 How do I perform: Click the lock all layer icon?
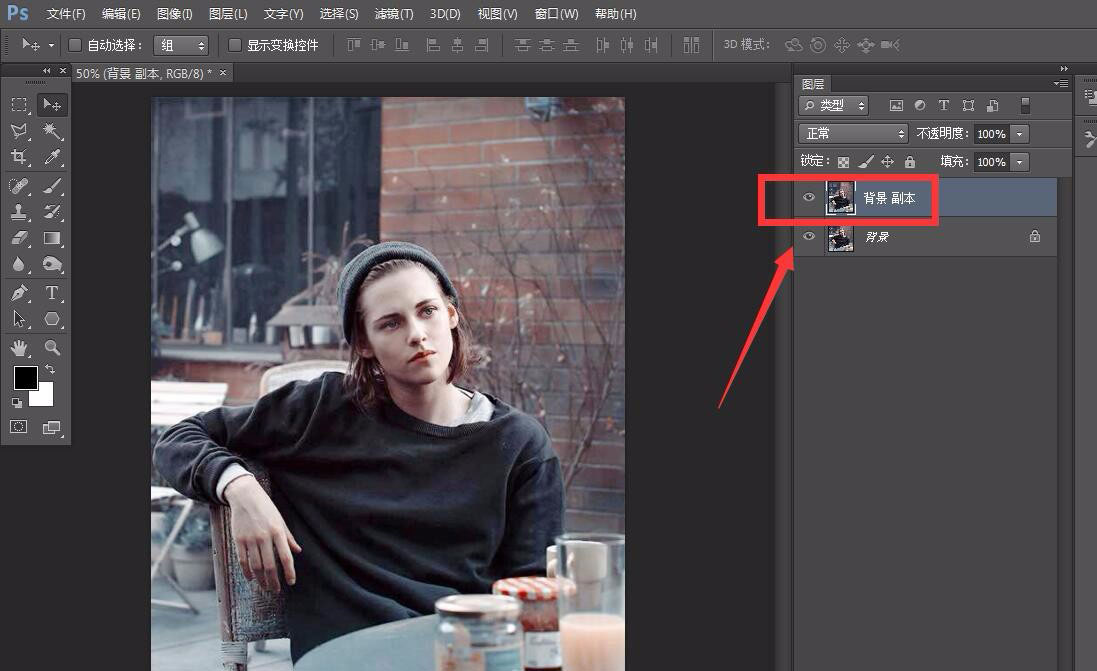pyautogui.click(x=909, y=162)
